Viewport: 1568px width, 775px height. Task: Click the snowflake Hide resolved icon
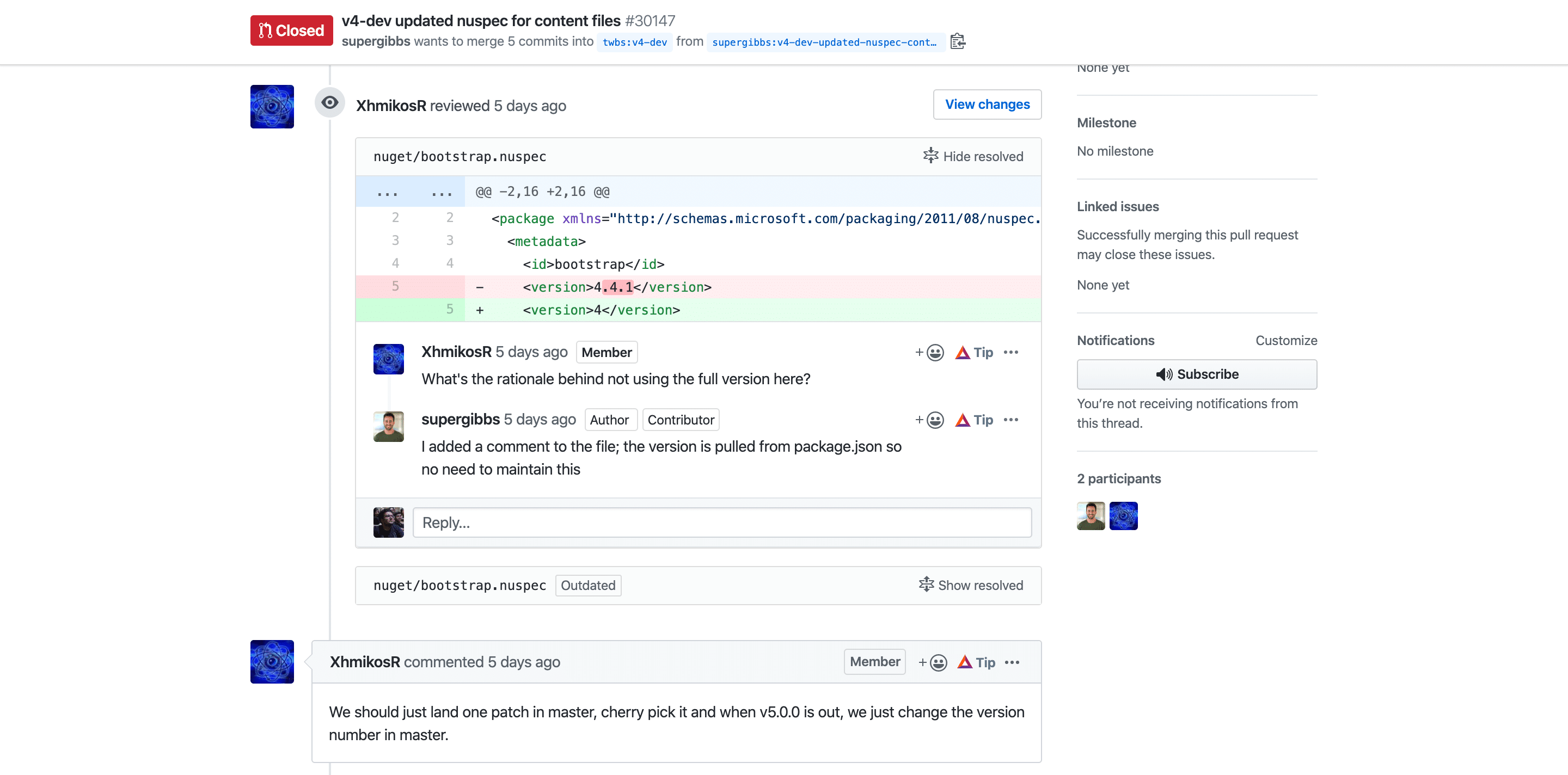coord(928,156)
